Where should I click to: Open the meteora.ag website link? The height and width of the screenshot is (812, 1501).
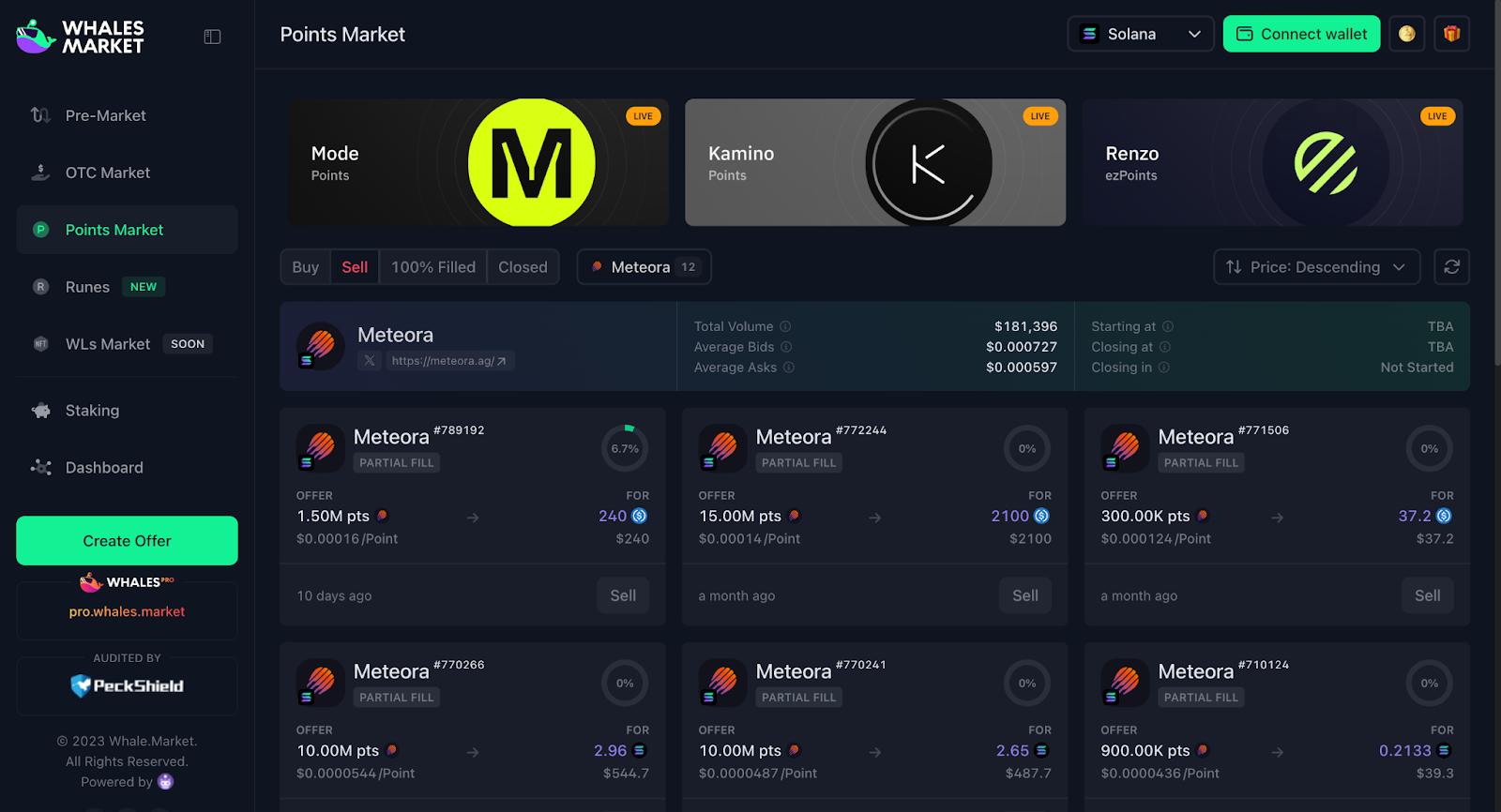[x=448, y=361]
